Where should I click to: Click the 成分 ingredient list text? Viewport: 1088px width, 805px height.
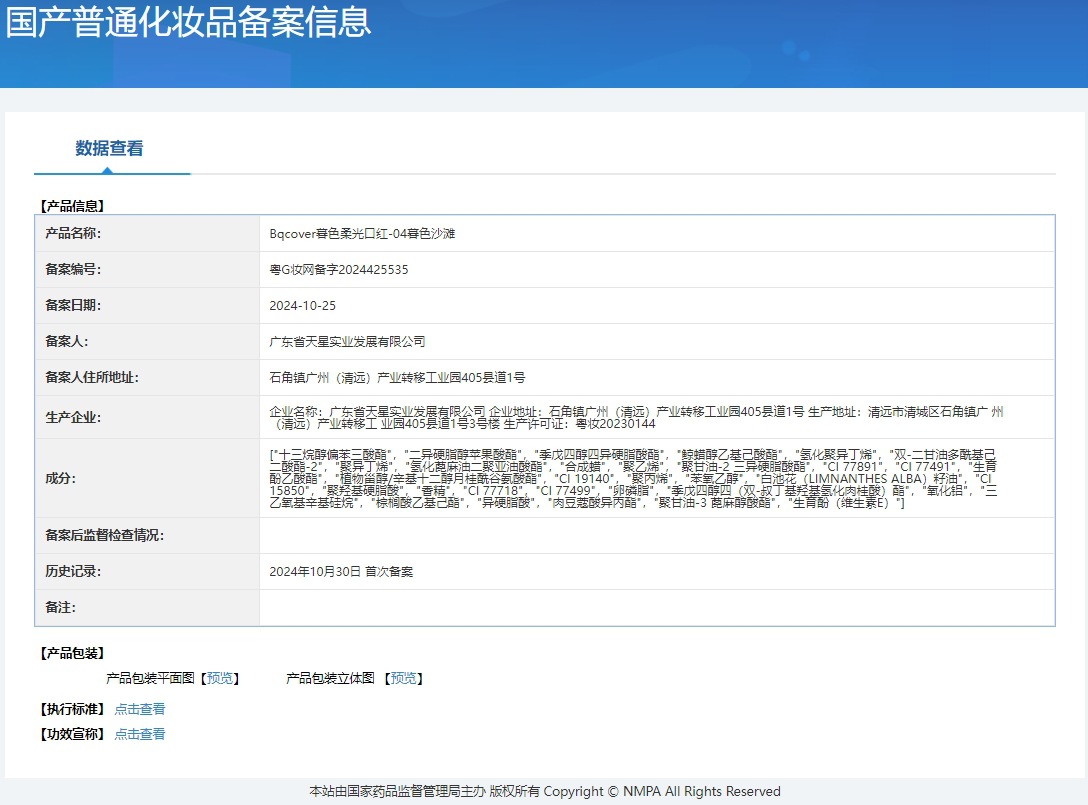click(633, 479)
